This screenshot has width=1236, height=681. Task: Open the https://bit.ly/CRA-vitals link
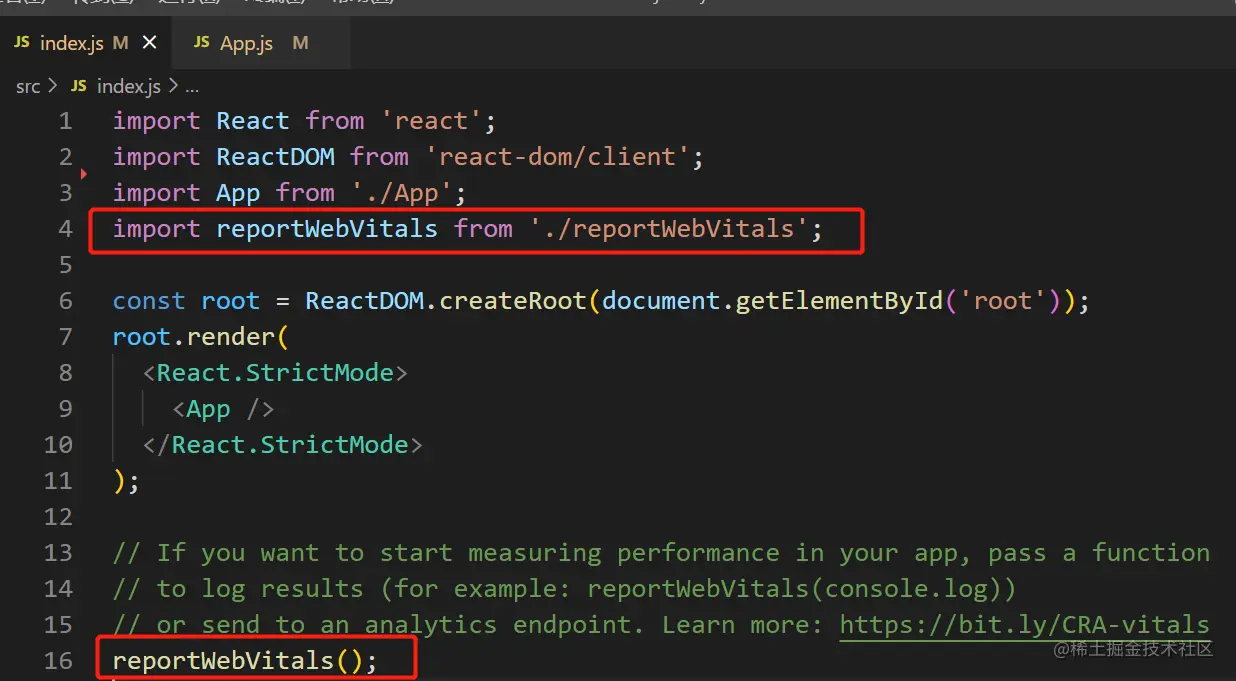click(x=1025, y=625)
